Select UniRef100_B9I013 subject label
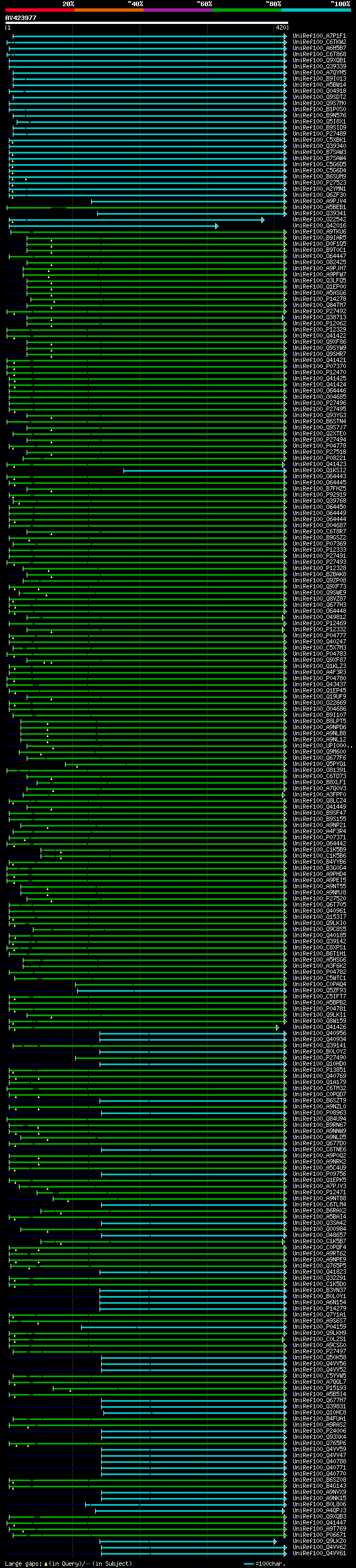356x1568 pixels. (319, 78)
